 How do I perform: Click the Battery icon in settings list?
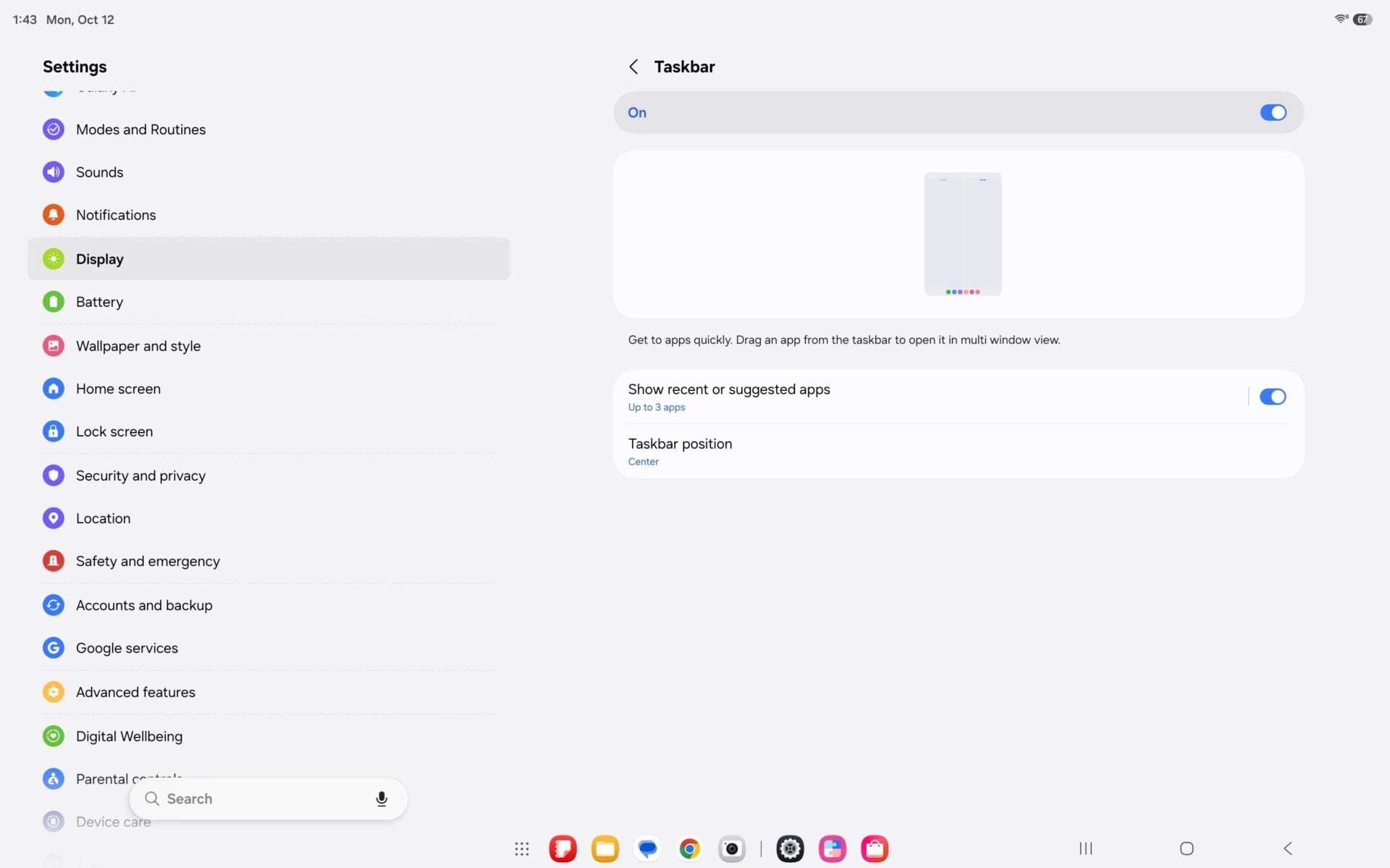54,302
